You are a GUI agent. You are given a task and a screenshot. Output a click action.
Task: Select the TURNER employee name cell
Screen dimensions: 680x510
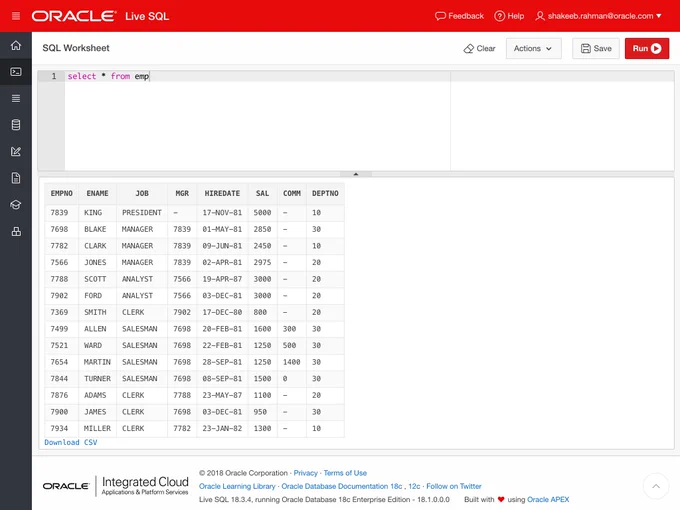pyautogui.click(x=97, y=379)
